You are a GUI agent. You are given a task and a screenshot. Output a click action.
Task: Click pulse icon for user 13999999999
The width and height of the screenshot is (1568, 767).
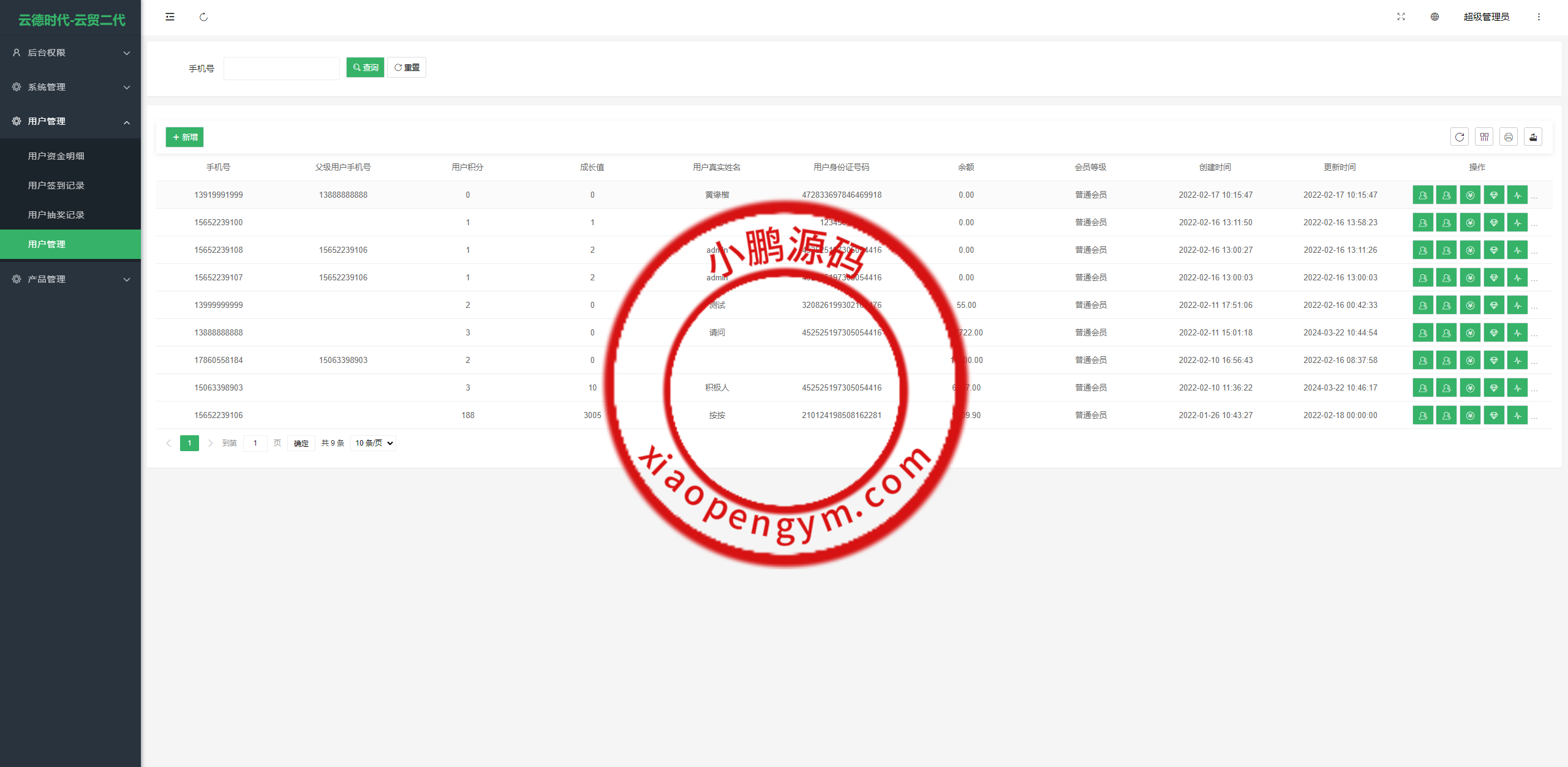1517,305
